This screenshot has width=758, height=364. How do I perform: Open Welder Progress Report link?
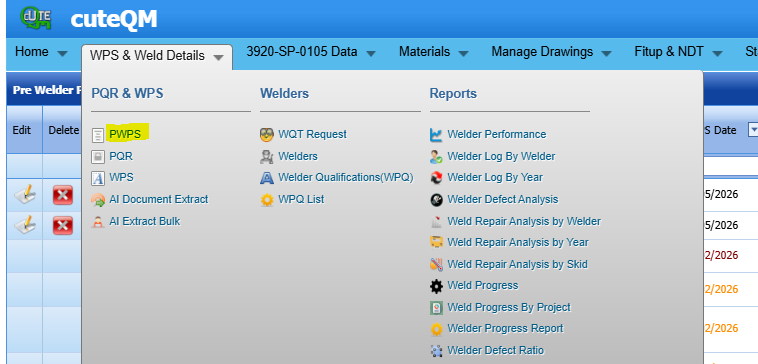[x=506, y=328]
